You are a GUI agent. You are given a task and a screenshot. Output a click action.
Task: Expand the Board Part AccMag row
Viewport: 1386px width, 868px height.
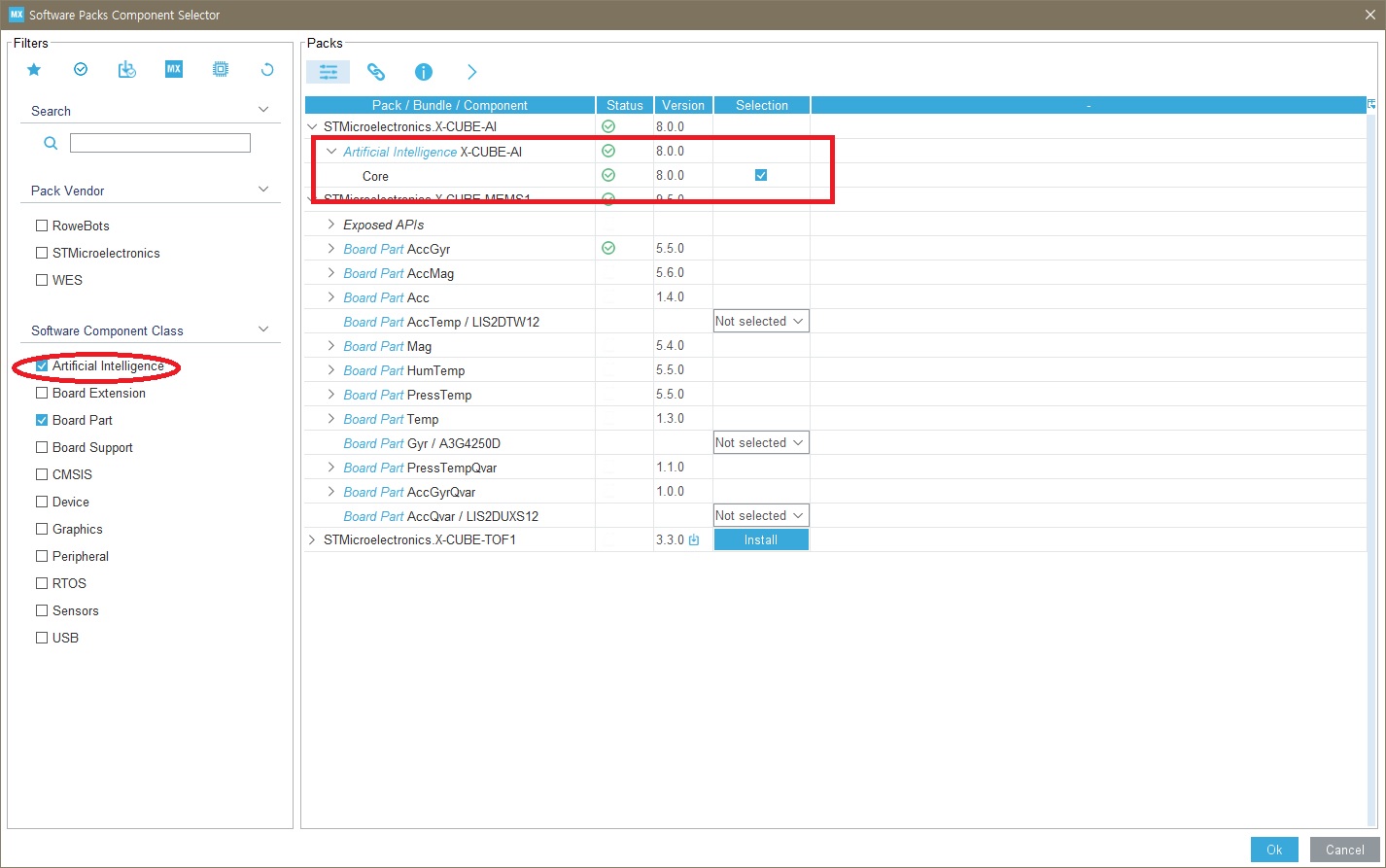[x=331, y=272]
